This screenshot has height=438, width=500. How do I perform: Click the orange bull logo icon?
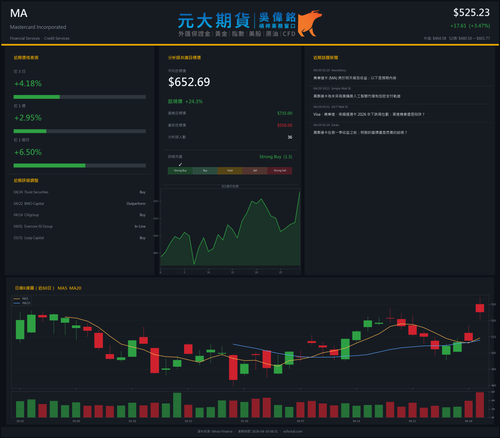coord(310,23)
